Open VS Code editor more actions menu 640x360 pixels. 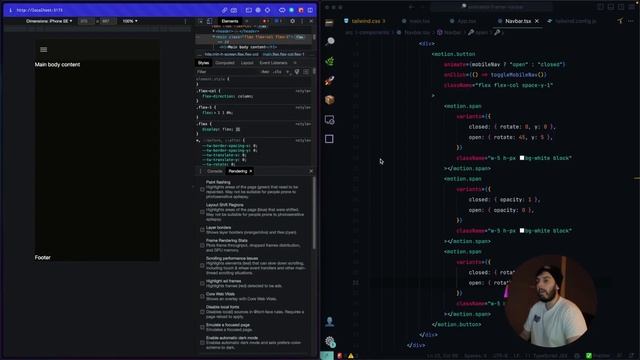point(631,21)
